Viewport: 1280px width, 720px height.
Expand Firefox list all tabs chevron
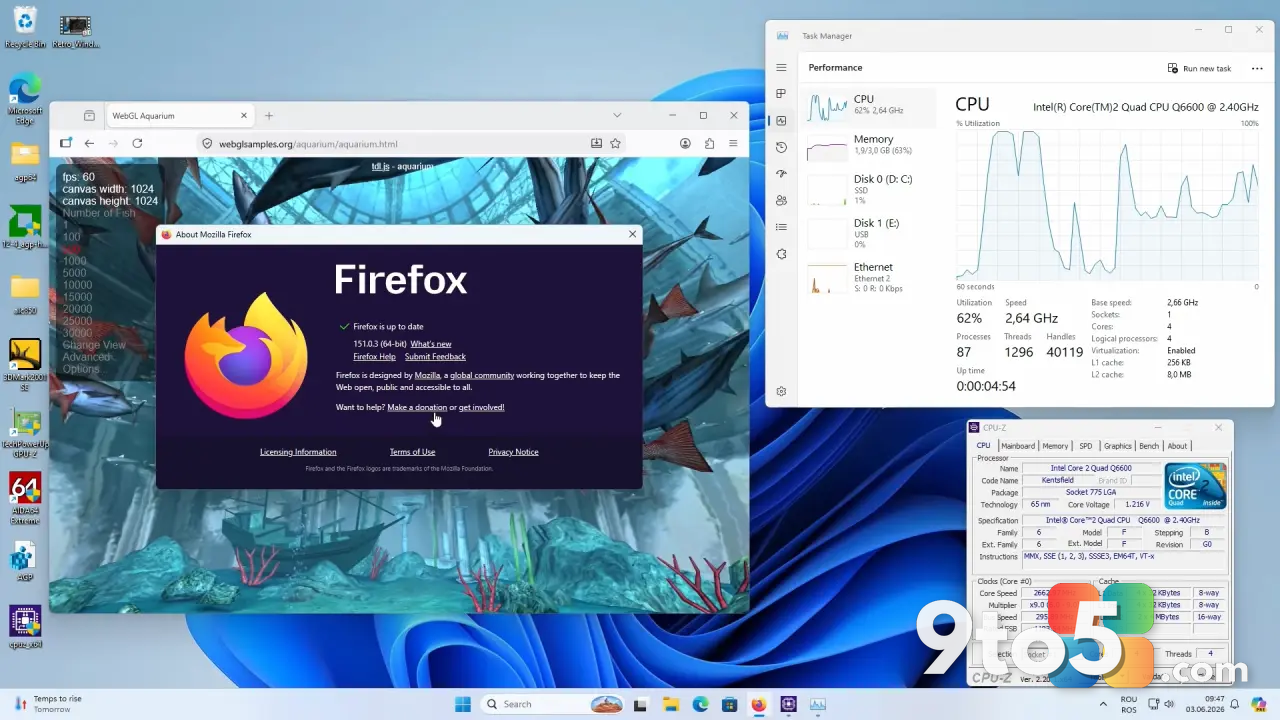(x=617, y=115)
